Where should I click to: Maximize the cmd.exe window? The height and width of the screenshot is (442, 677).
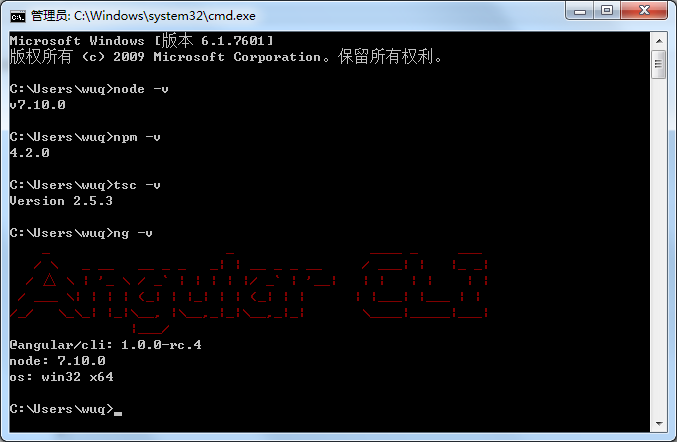coord(607,11)
